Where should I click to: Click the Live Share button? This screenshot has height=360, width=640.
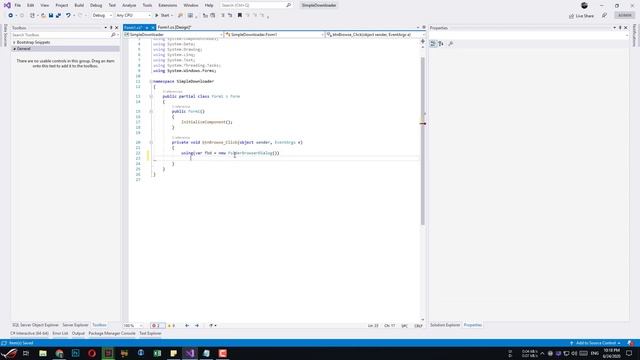pos(582,16)
